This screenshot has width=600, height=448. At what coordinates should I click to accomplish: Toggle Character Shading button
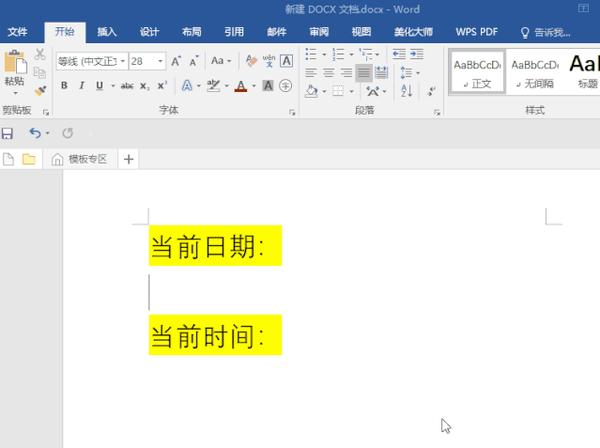click(268, 86)
